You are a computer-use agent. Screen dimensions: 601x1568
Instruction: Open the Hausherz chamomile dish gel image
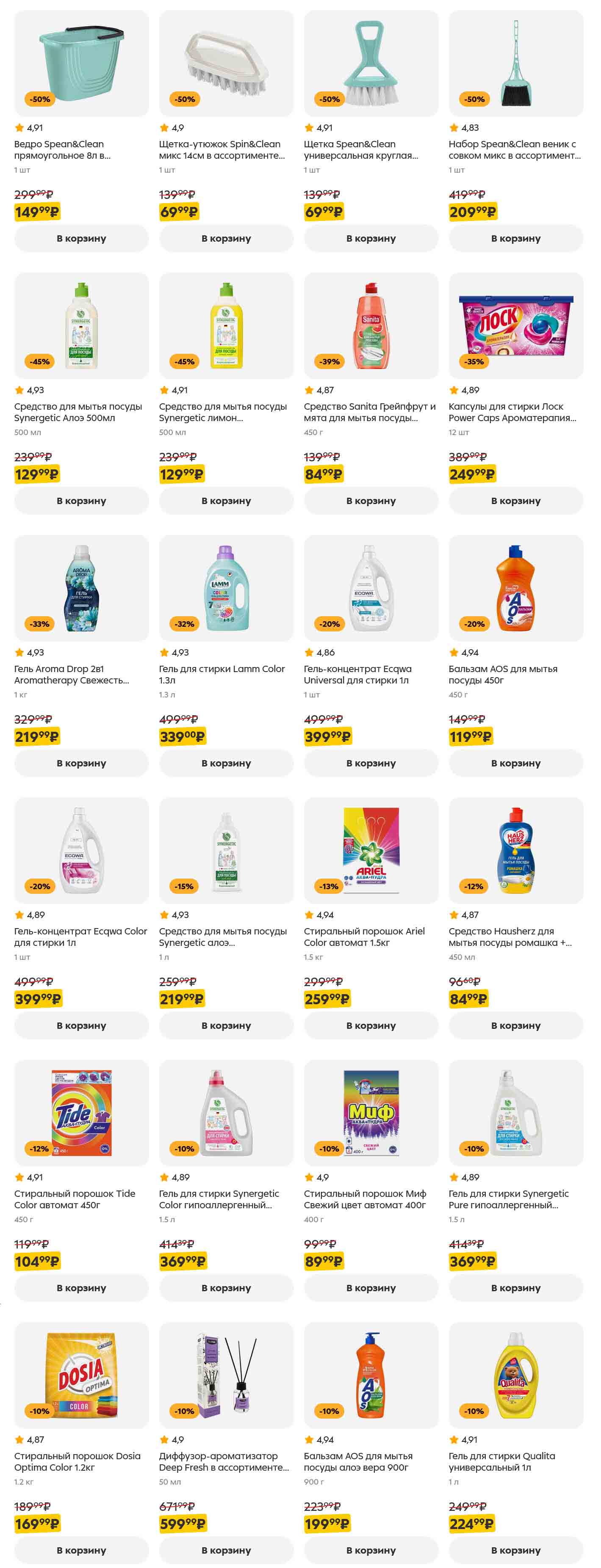coord(516,850)
